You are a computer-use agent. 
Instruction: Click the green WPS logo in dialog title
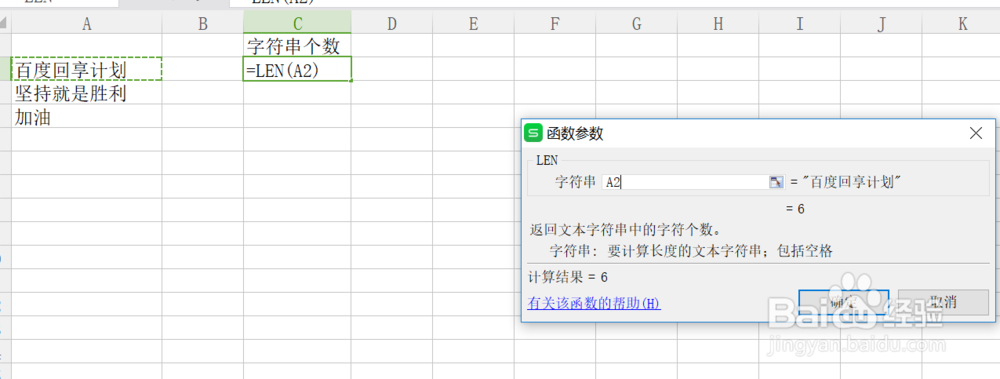533,133
